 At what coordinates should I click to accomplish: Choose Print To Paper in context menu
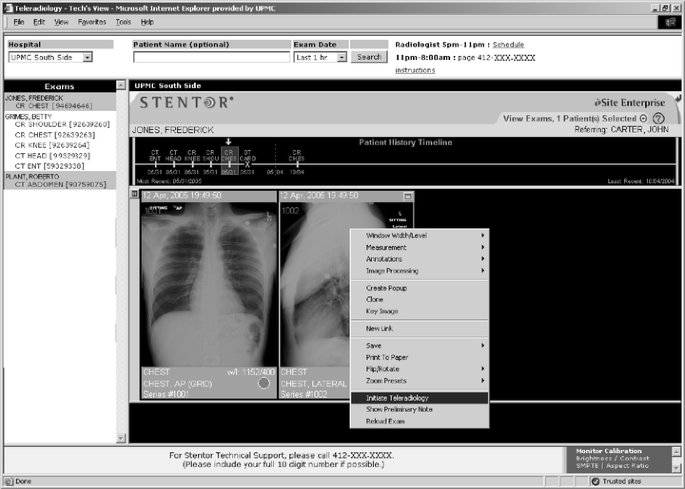tap(420, 357)
